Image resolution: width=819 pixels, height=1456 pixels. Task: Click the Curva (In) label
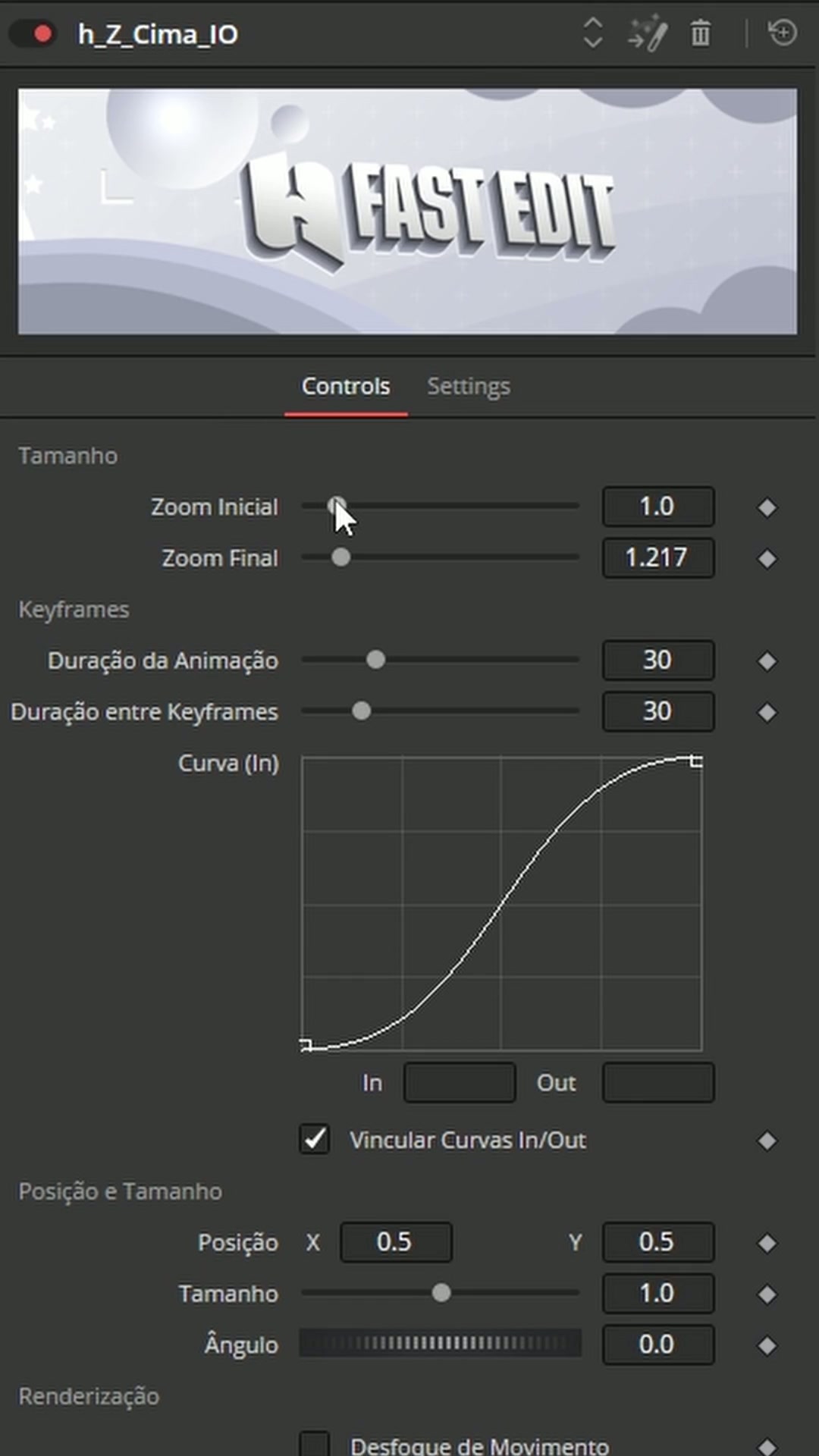pyautogui.click(x=228, y=763)
